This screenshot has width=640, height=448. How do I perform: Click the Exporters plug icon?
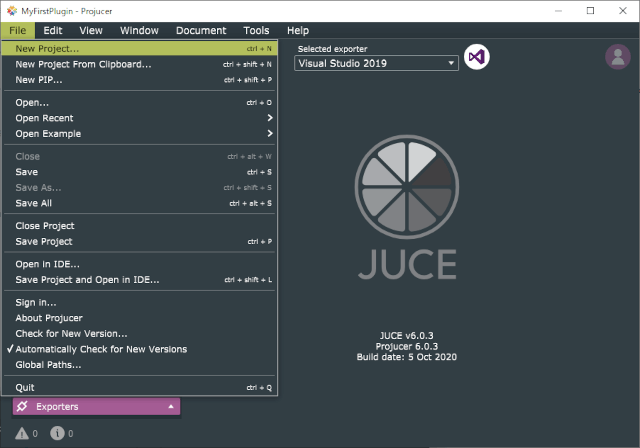coord(22,406)
